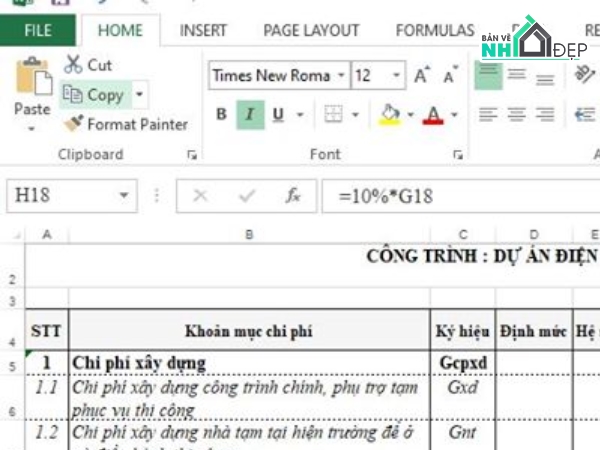Cancel formula entry with X
600x450 pixels.
tap(201, 196)
